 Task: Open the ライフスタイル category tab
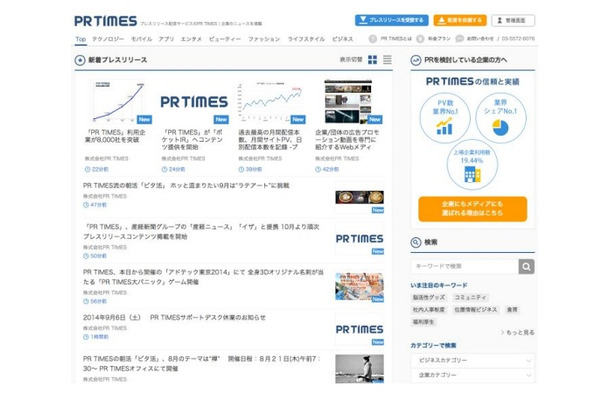[306, 39]
